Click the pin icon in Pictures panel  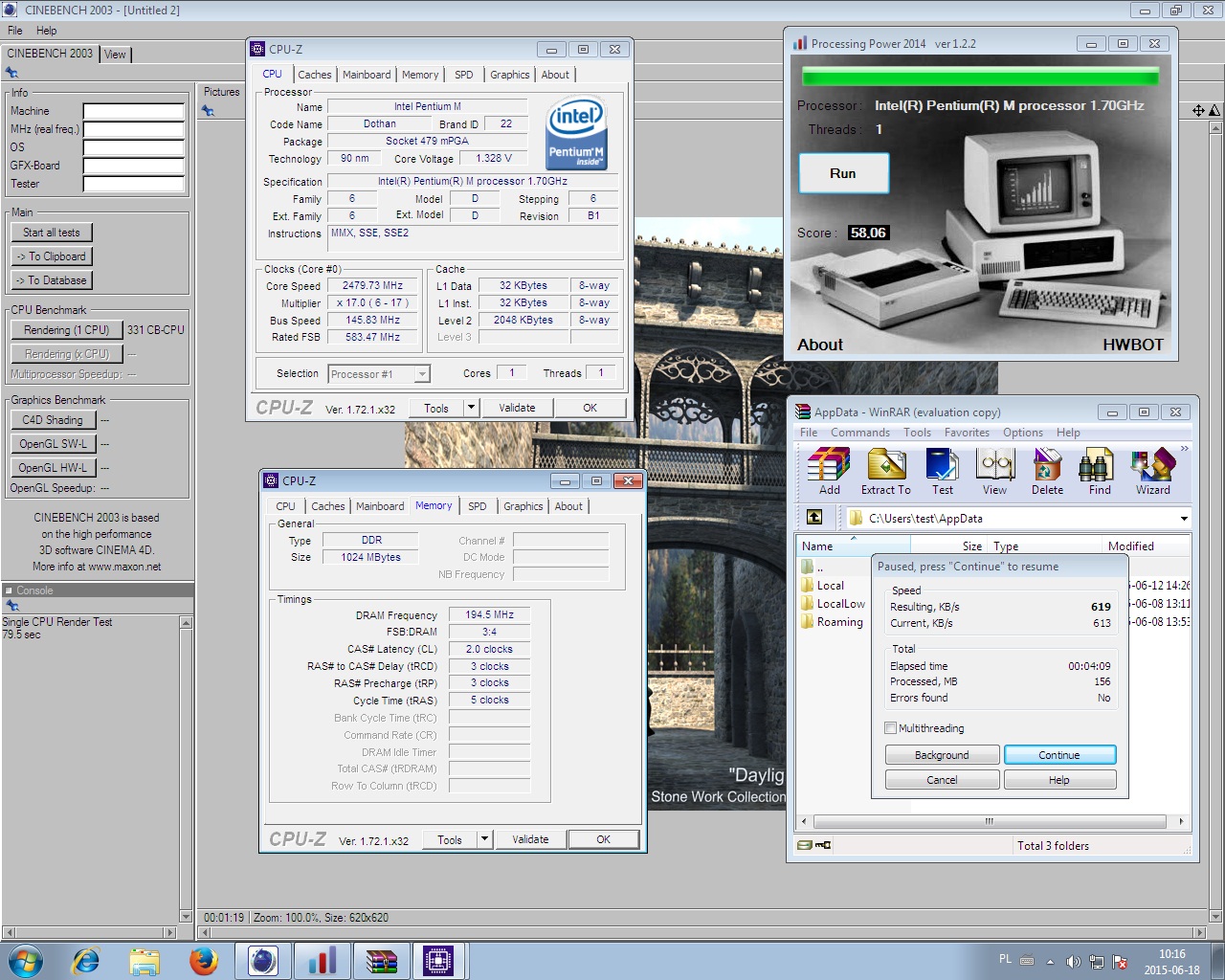click(208, 111)
